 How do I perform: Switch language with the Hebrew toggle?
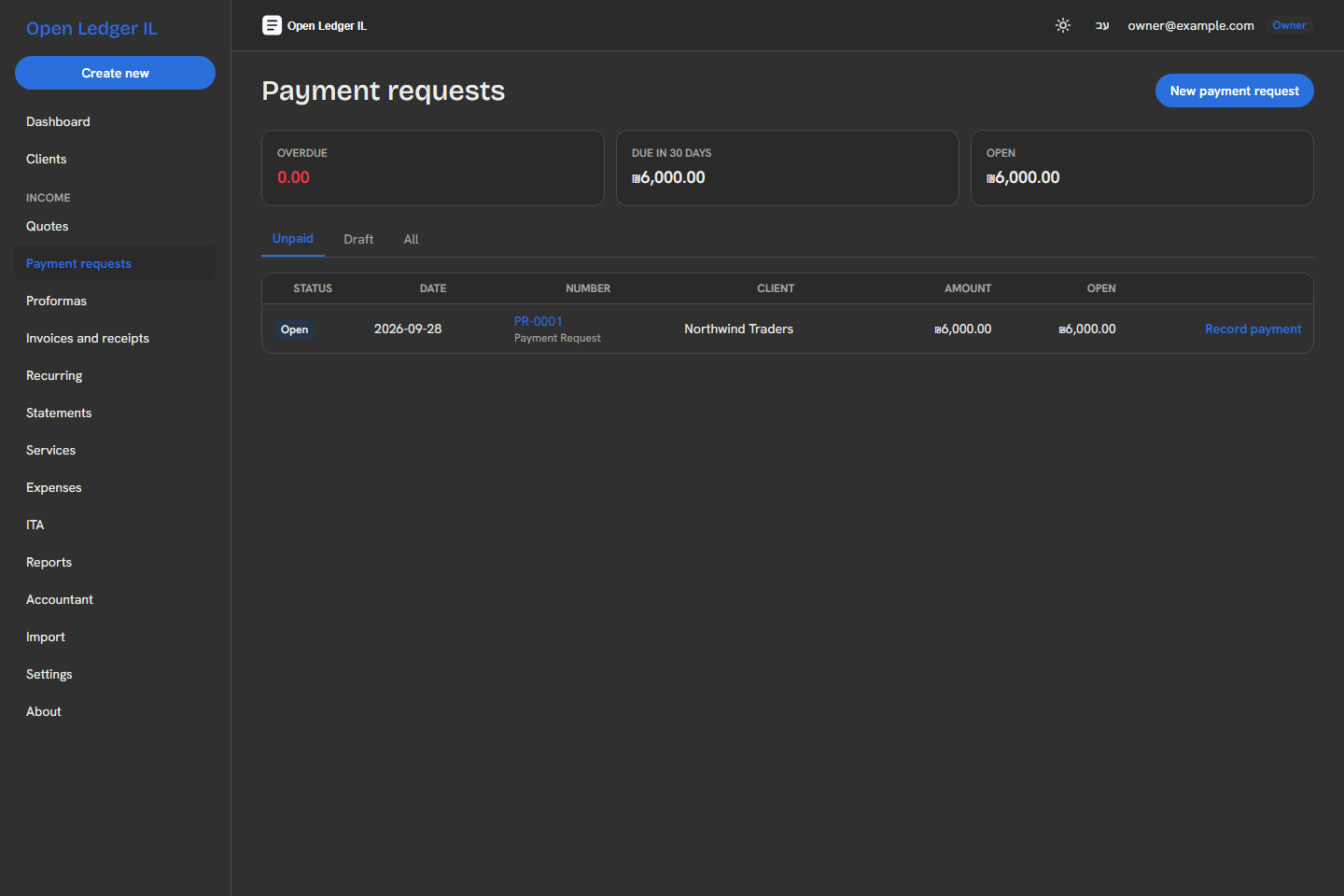click(x=1102, y=25)
